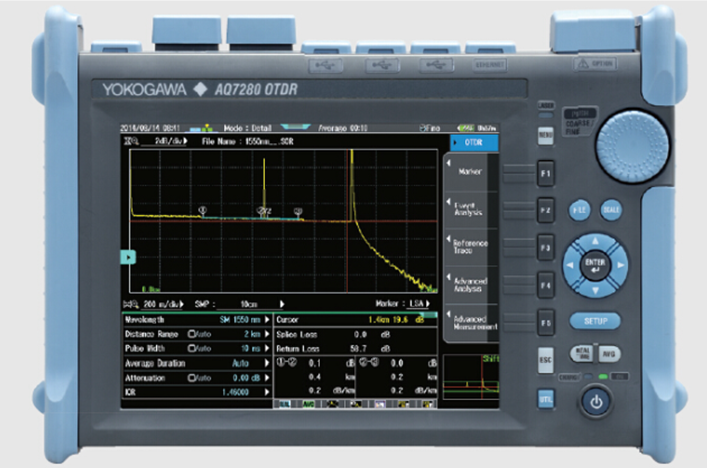Toggle Auto checkbox for Pulse Width

coord(191,349)
